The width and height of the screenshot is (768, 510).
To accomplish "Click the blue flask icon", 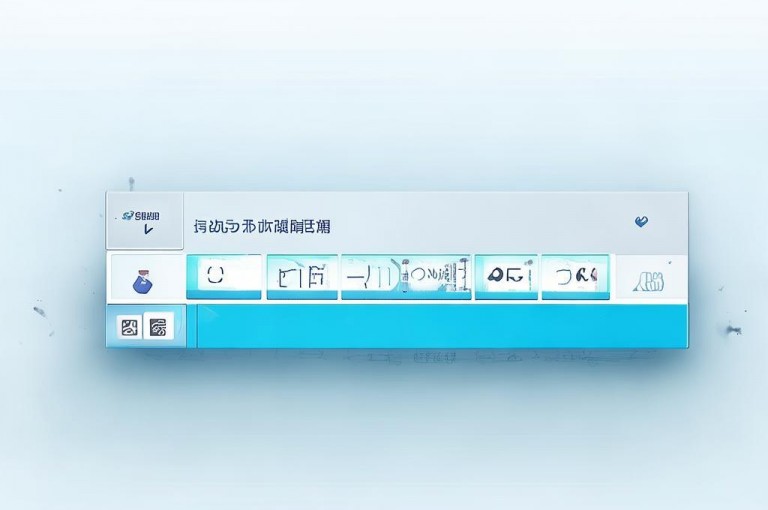I will 143,282.
